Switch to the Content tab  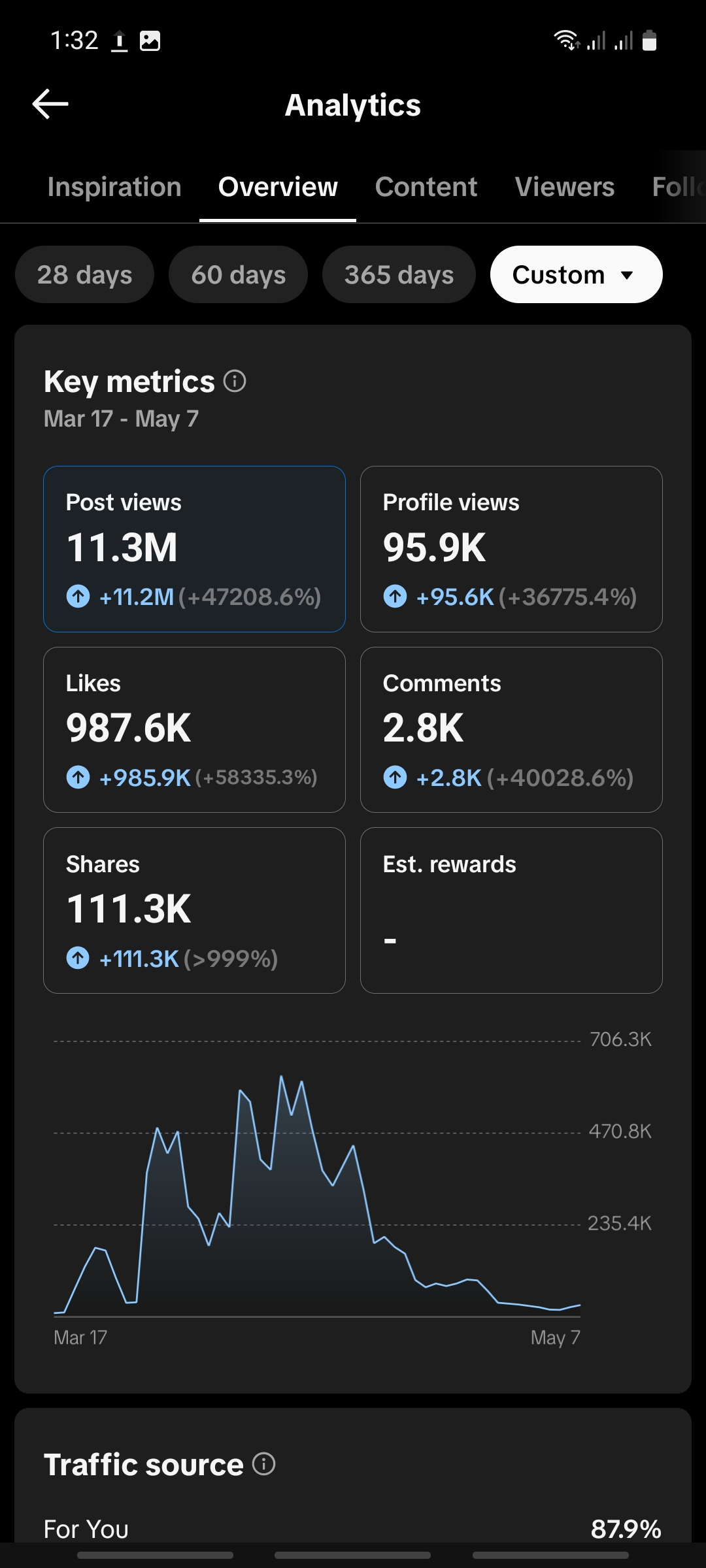(426, 187)
